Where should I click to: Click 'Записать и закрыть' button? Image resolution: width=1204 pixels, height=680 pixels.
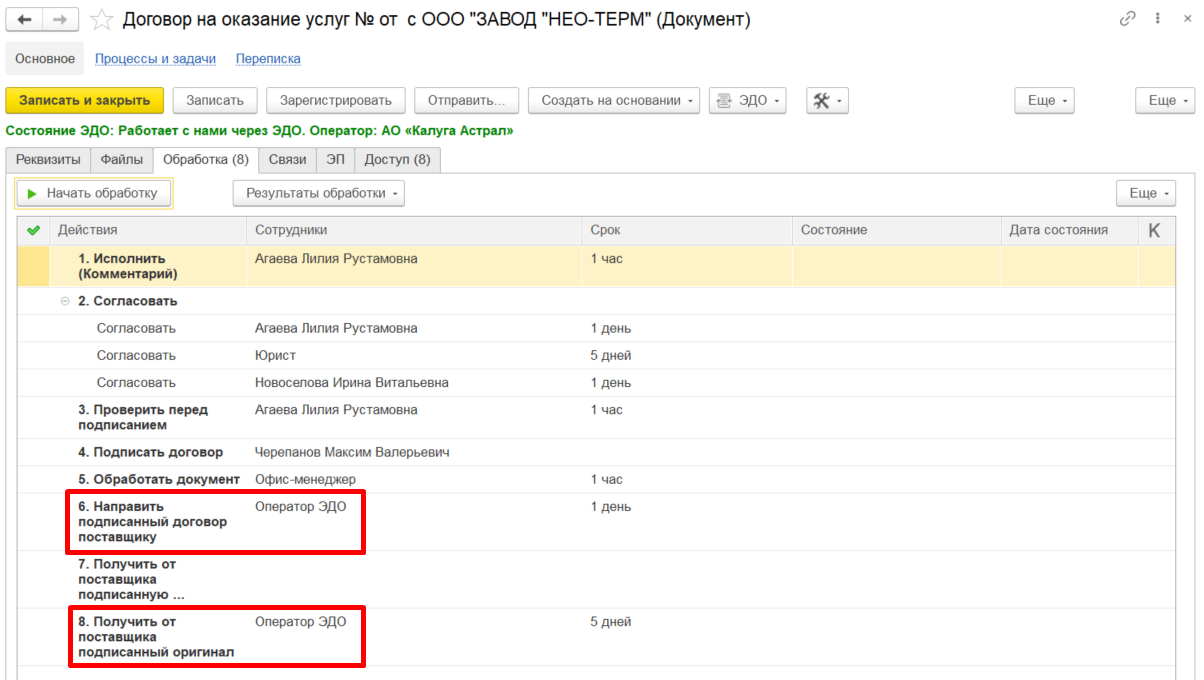(x=84, y=100)
